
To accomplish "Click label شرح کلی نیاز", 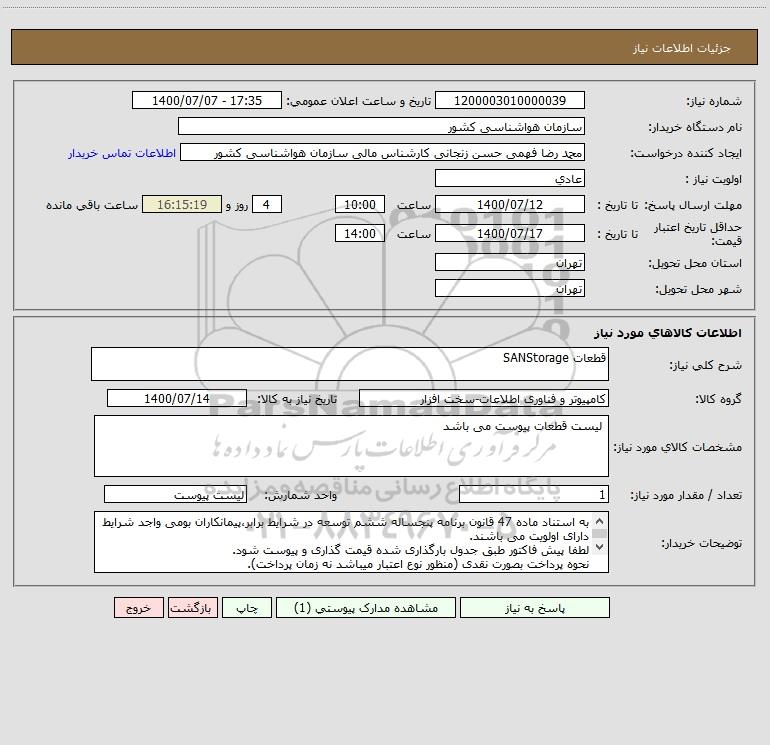I will (x=706, y=365).
